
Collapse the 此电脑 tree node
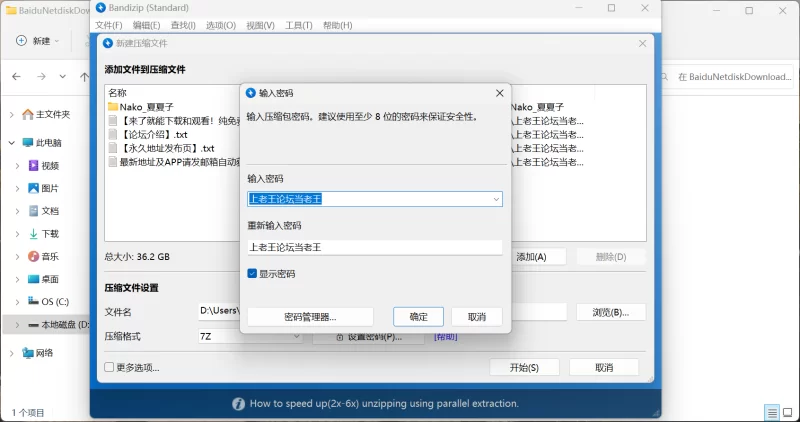[x=12, y=143]
